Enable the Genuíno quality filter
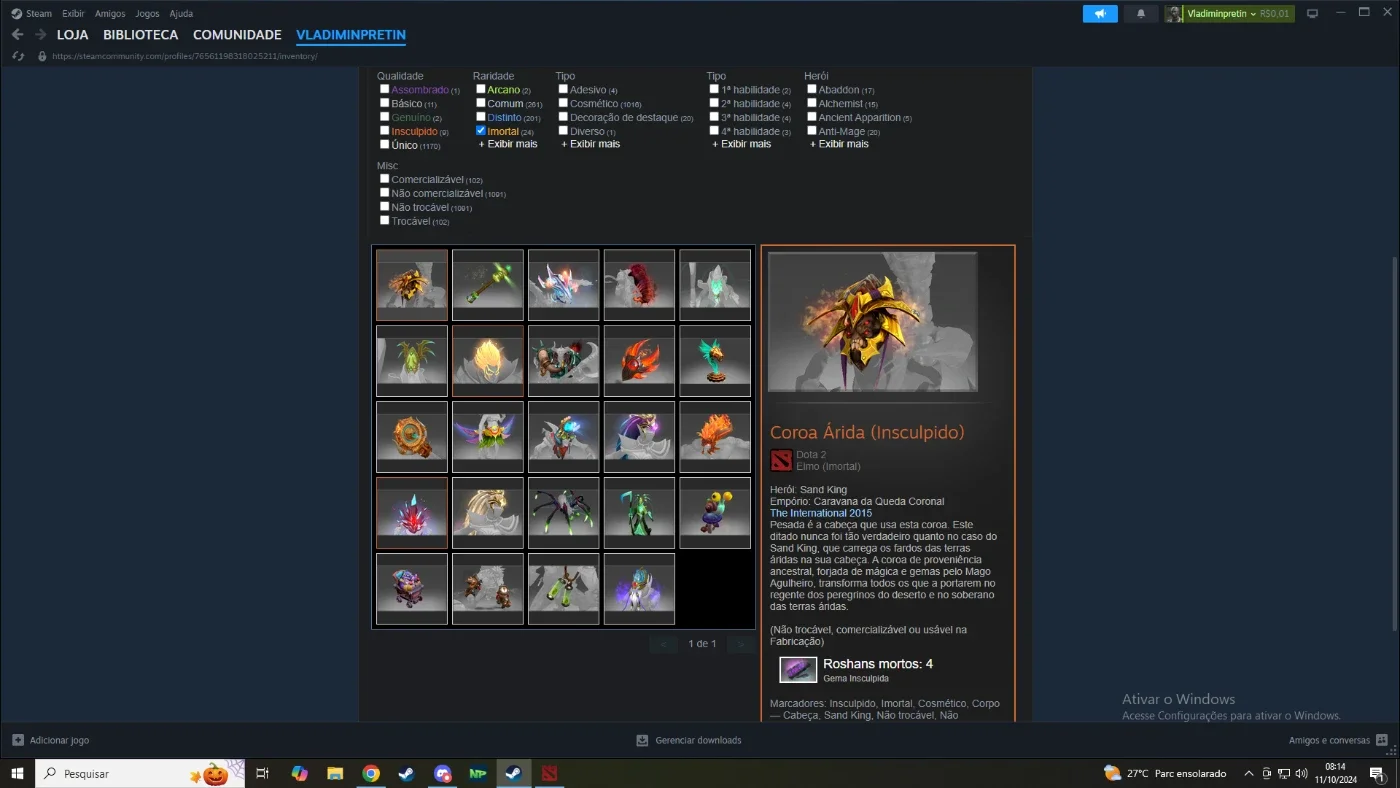This screenshot has width=1400, height=788. (384, 117)
